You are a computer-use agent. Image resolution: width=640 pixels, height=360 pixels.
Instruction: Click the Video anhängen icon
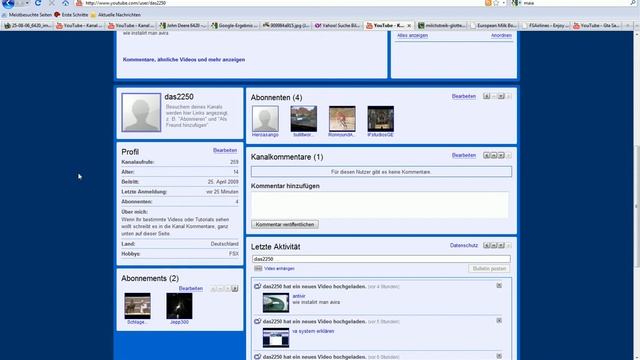[258, 269]
